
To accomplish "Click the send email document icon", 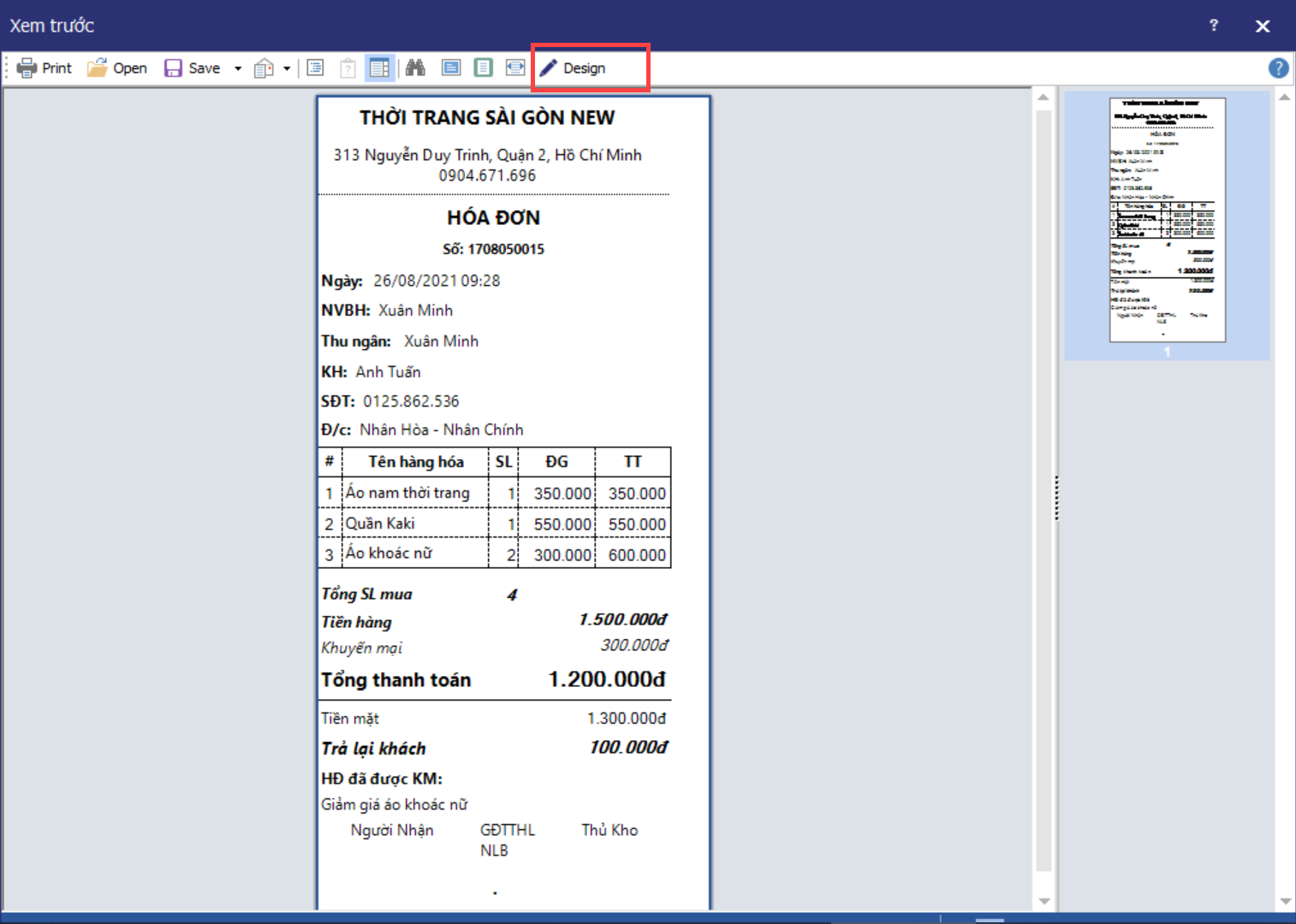I will click(x=264, y=68).
